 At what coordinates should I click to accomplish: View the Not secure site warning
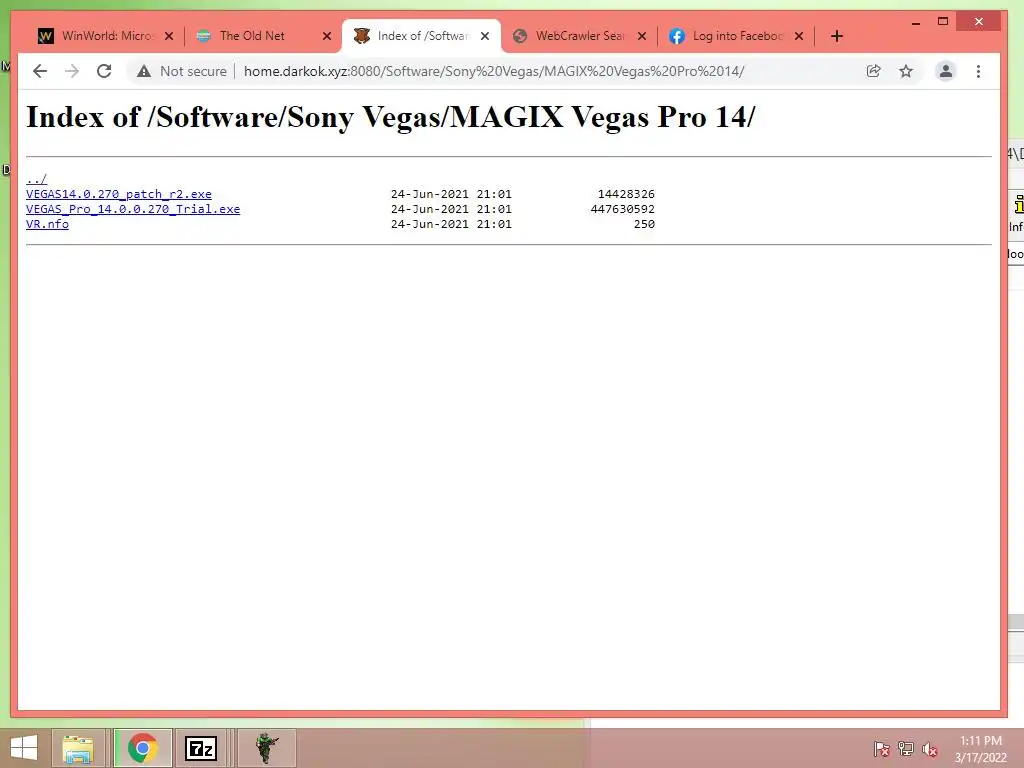(182, 71)
